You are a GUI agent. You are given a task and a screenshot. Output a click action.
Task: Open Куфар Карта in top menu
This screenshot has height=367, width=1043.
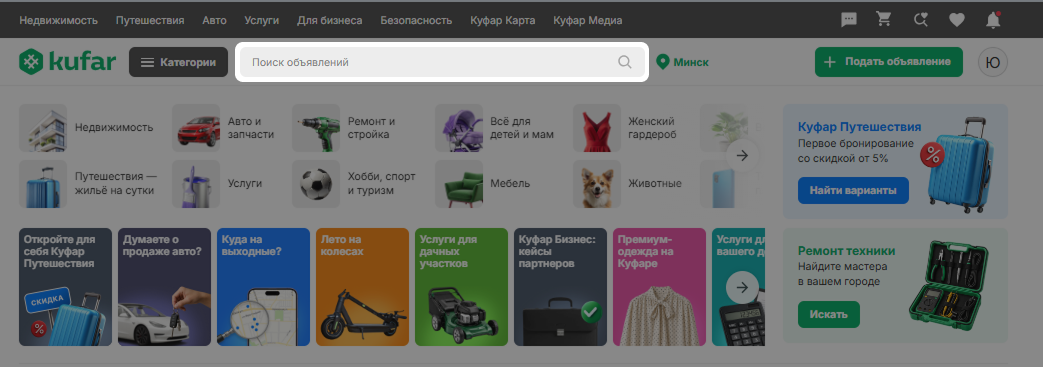502,20
